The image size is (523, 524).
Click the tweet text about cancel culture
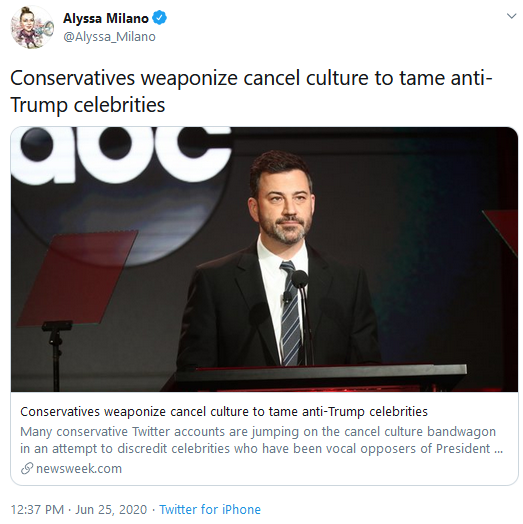pos(251,91)
